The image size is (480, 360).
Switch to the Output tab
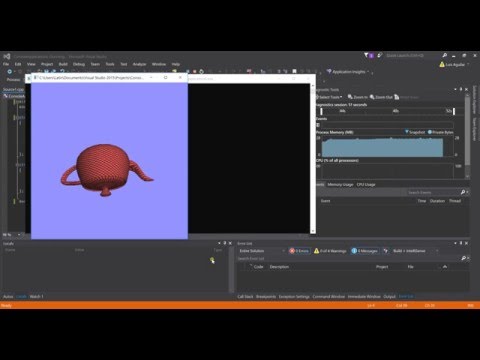tap(389, 296)
